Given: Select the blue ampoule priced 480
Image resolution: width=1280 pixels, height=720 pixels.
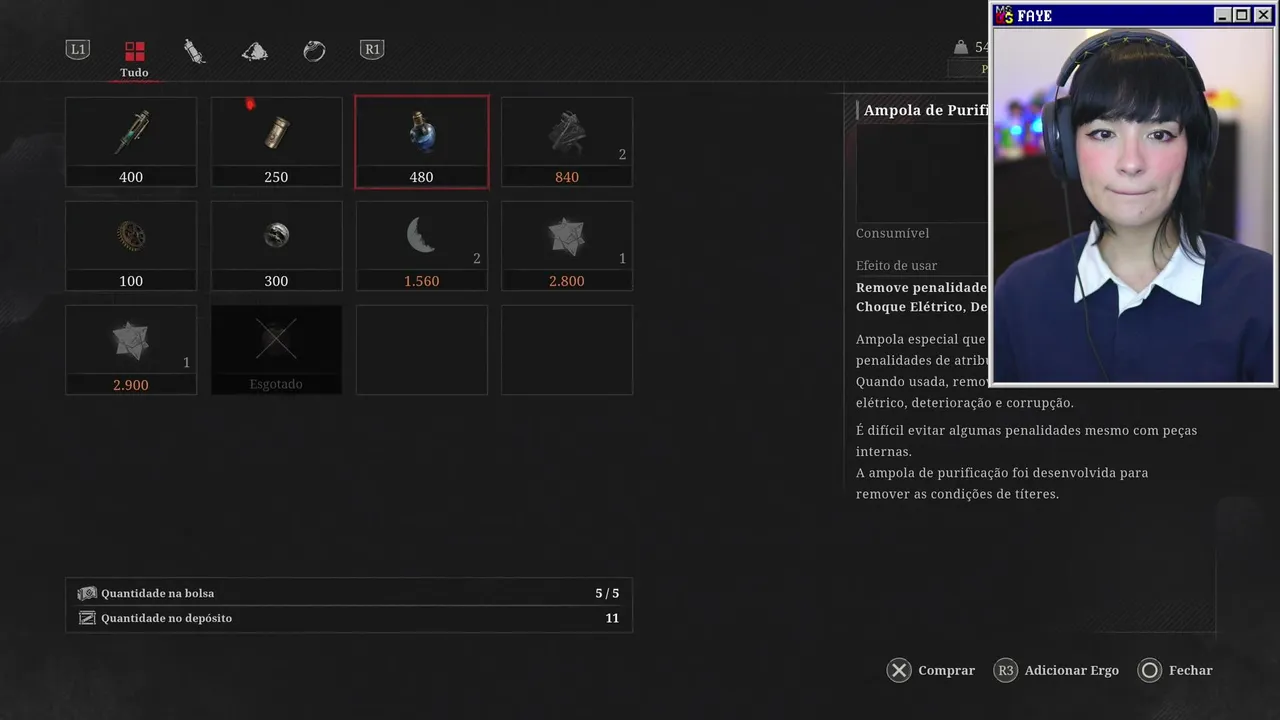Looking at the screenshot, I should point(422,142).
